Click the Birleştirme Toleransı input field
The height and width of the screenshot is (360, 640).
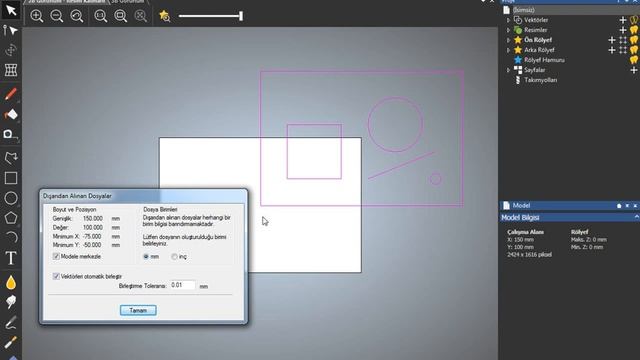coord(182,285)
